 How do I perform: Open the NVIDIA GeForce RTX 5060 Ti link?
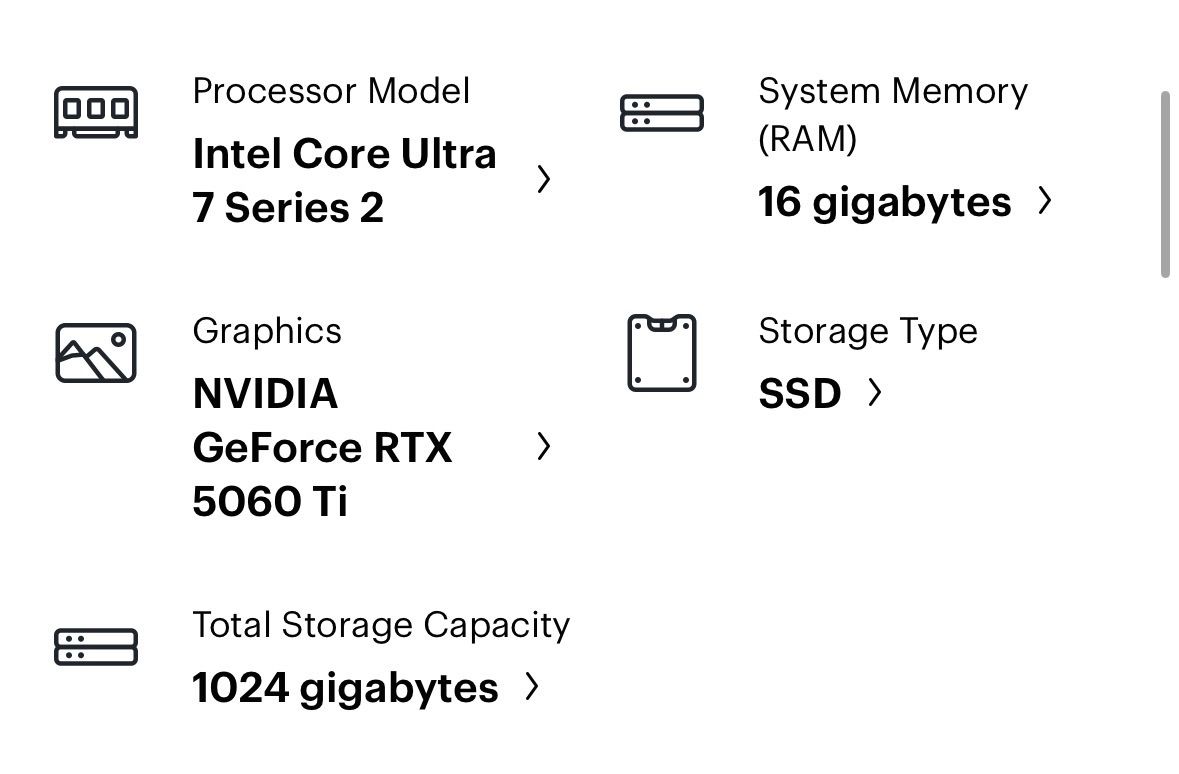pyautogui.click(x=322, y=447)
